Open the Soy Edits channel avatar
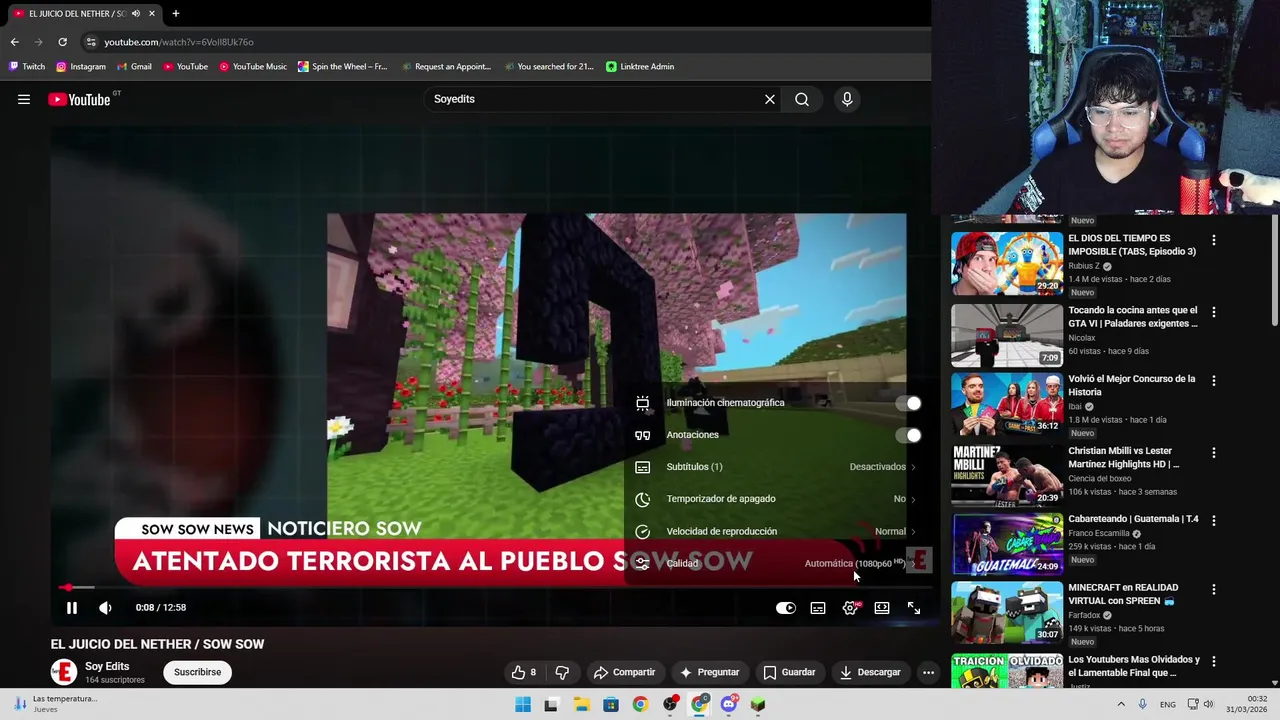The image size is (1280, 720). point(64,672)
